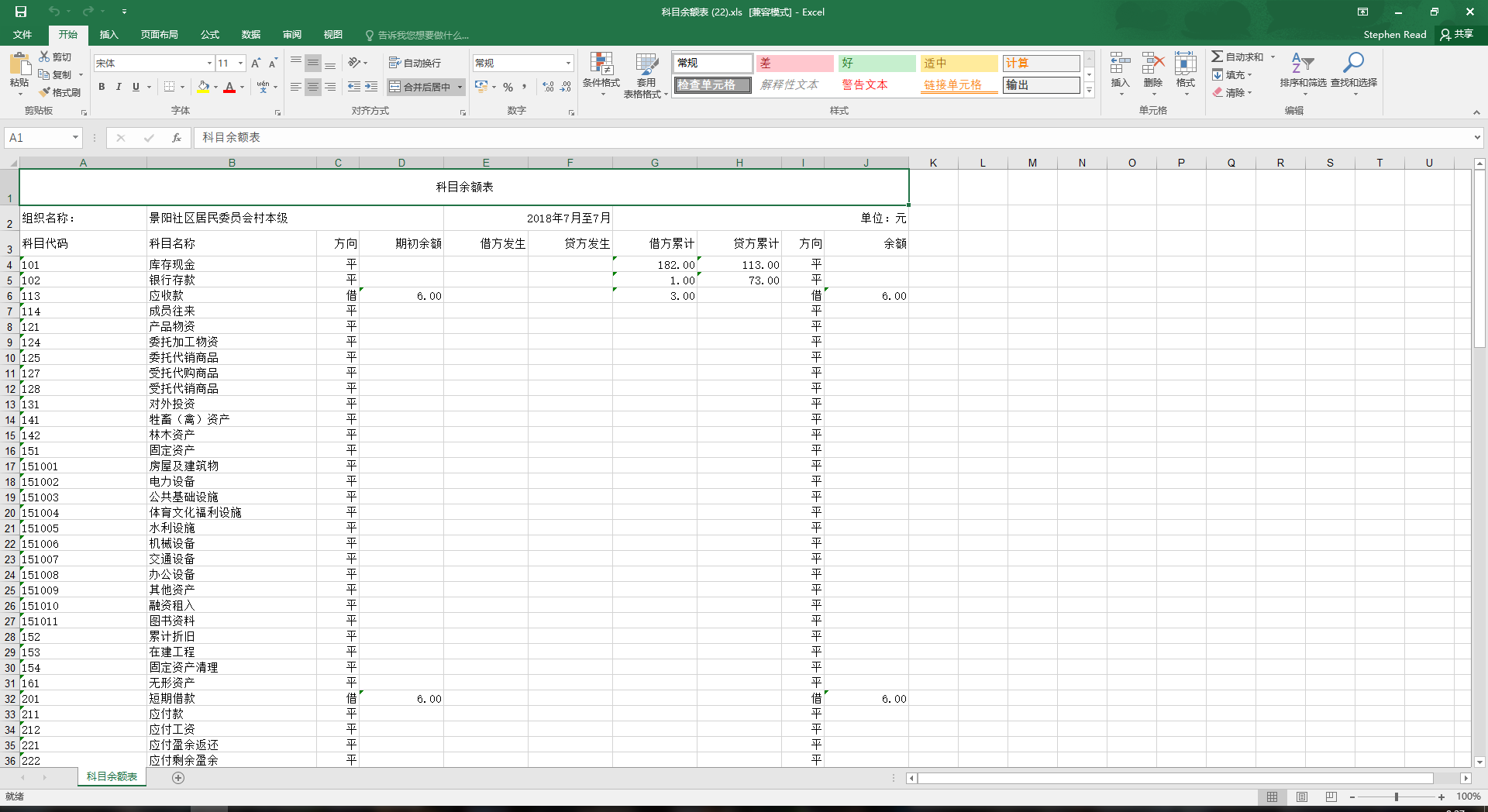Screen dimensions: 1488x812
Task: Click the zoom slider handle
Action: (x=1397, y=797)
